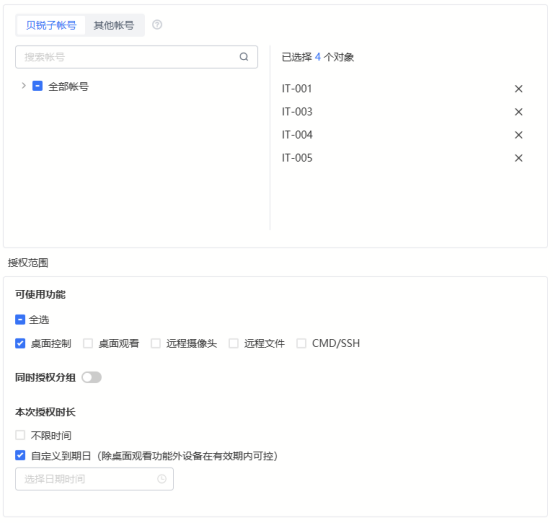Enable the 远程摄像头 checkbox
Screen dimensions: 553x523
pyautogui.click(x=156, y=343)
